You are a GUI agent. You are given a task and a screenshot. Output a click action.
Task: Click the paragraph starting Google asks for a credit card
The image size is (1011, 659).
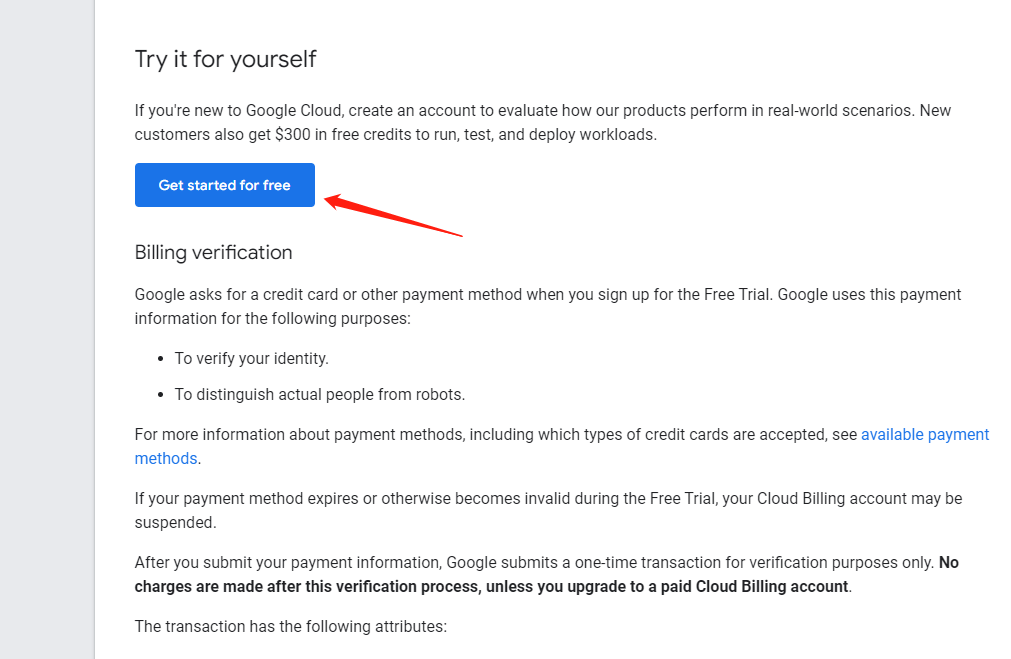click(547, 306)
